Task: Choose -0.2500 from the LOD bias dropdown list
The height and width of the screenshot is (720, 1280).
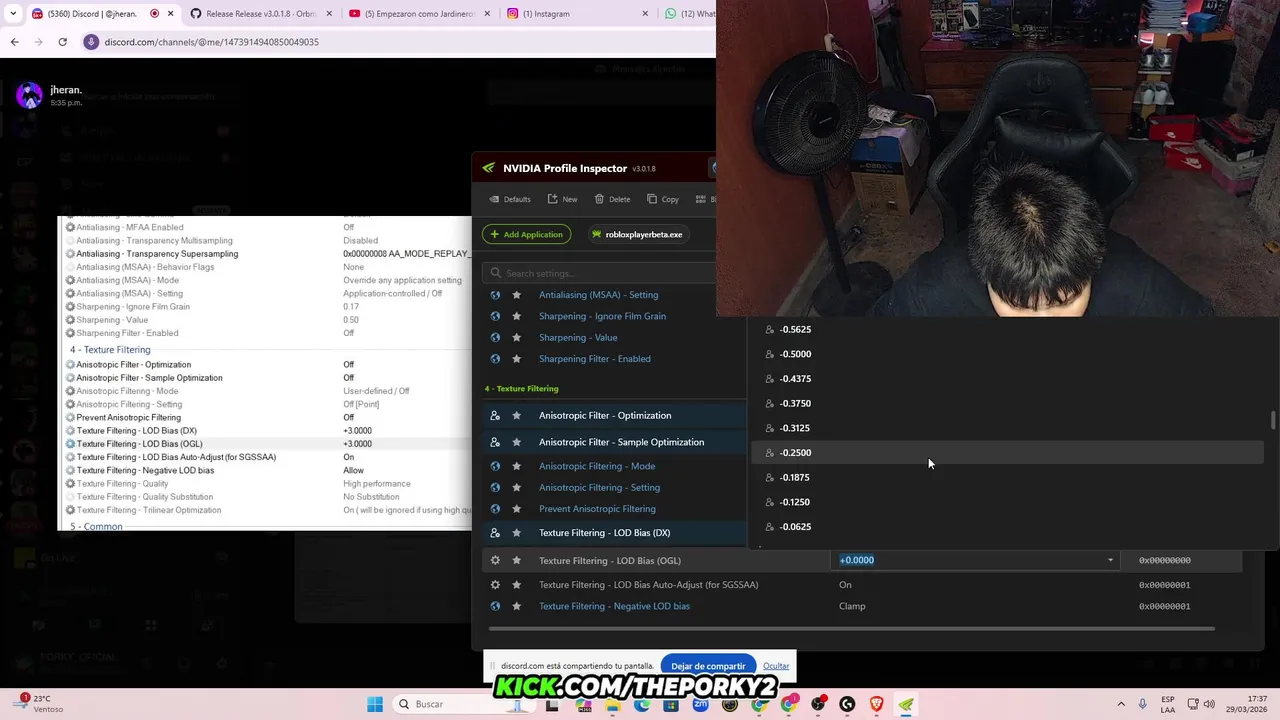Action: pyautogui.click(x=1008, y=453)
